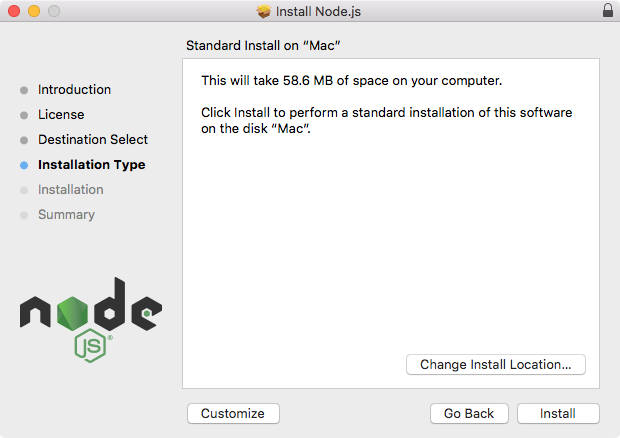Click the blue bullet beside Installation Type
Viewport: 620px width, 438px height.
pos(24,165)
